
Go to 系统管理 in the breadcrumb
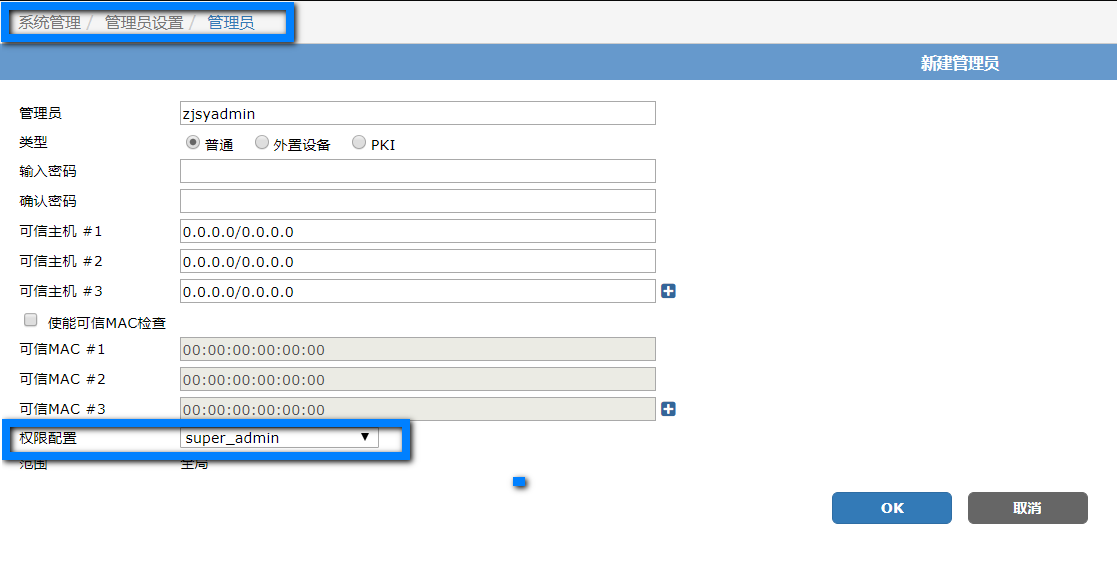tap(50, 22)
